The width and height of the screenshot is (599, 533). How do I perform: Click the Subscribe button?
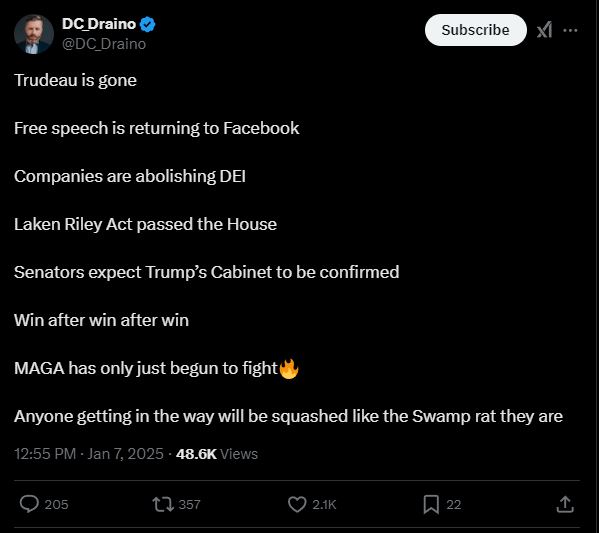(476, 30)
